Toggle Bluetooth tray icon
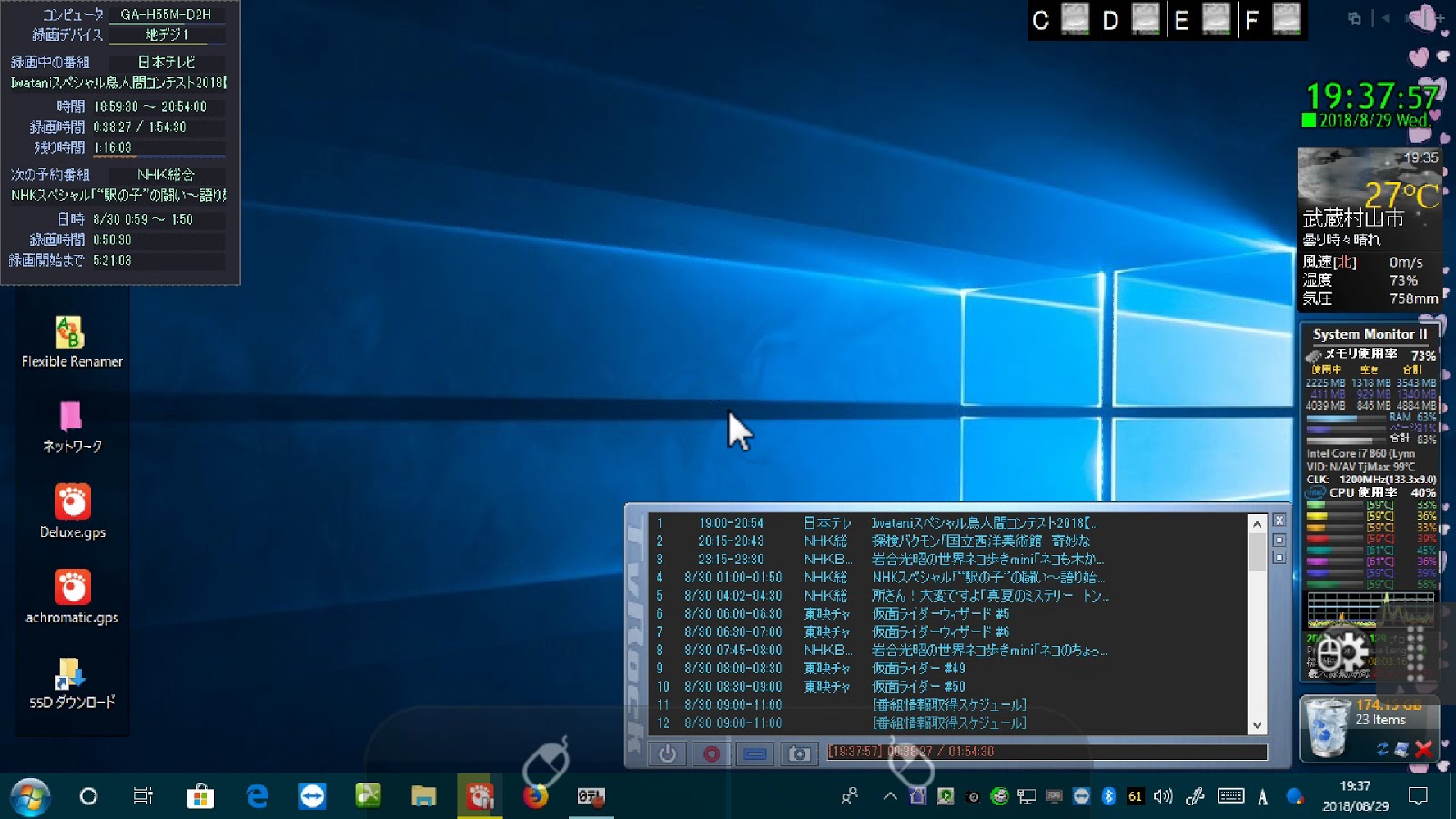The height and width of the screenshot is (819, 1456). pyautogui.click(x=1108, y=796)
